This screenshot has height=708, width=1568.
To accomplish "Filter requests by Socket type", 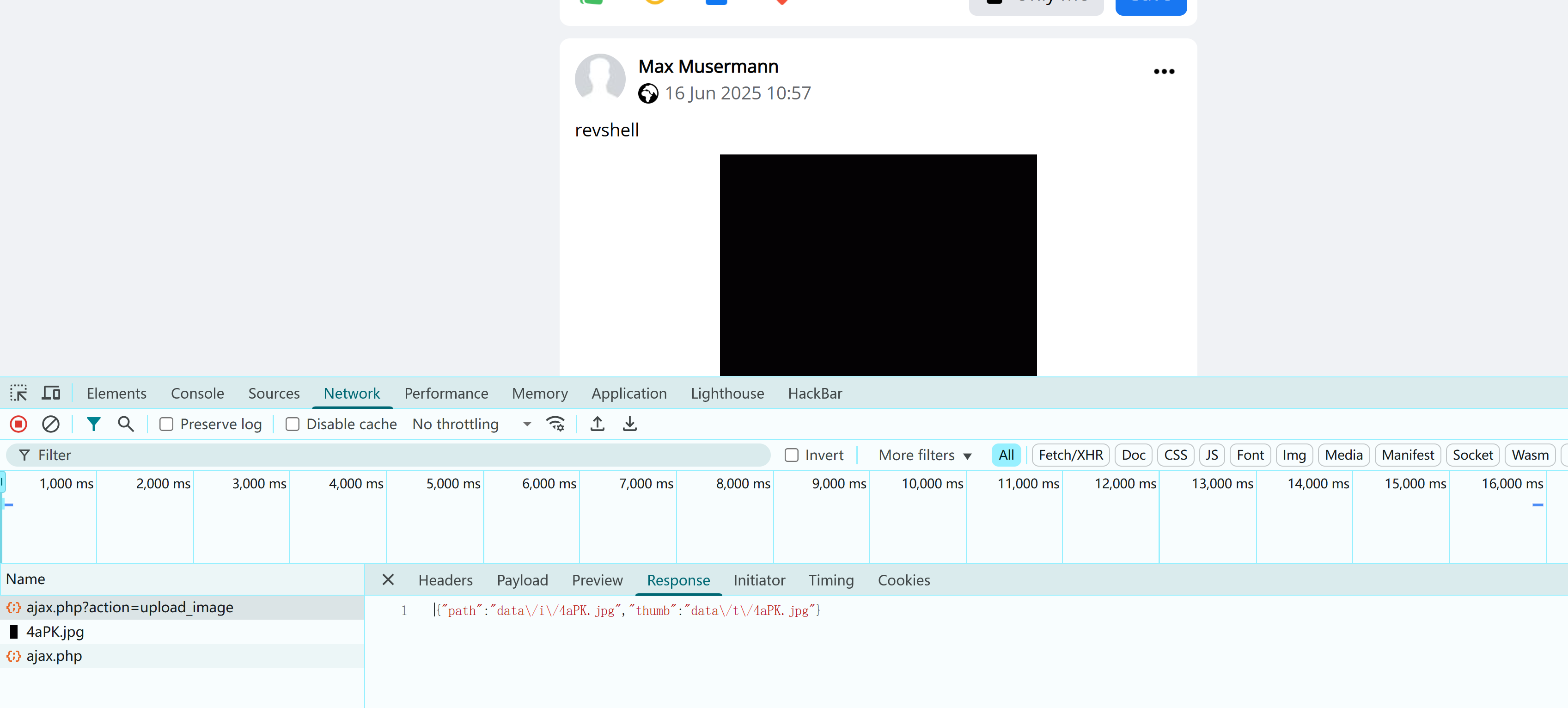I will pyautogui.click(x=1472, y=455).
